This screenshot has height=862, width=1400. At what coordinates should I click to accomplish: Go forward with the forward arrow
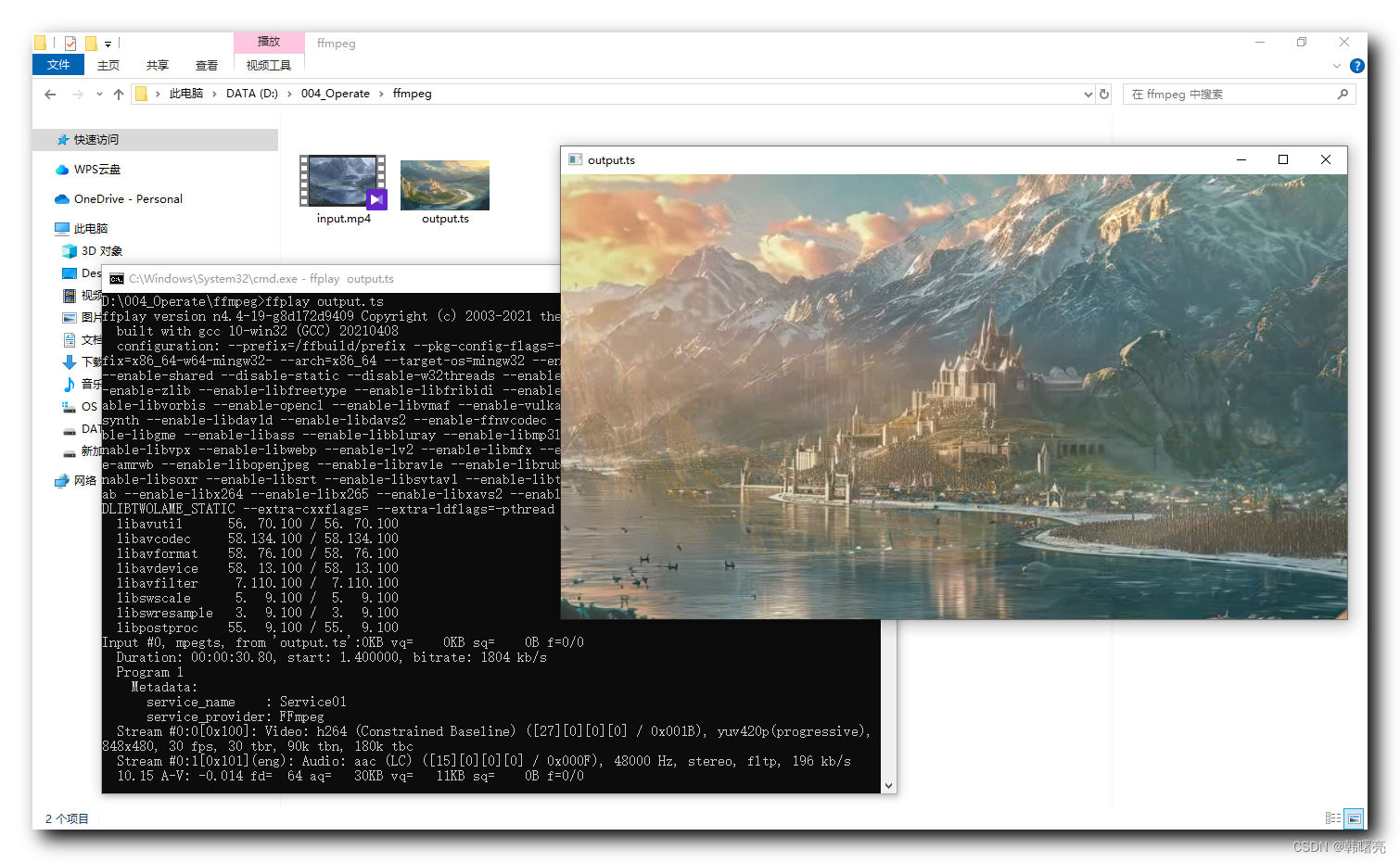[x=77, y=94]
